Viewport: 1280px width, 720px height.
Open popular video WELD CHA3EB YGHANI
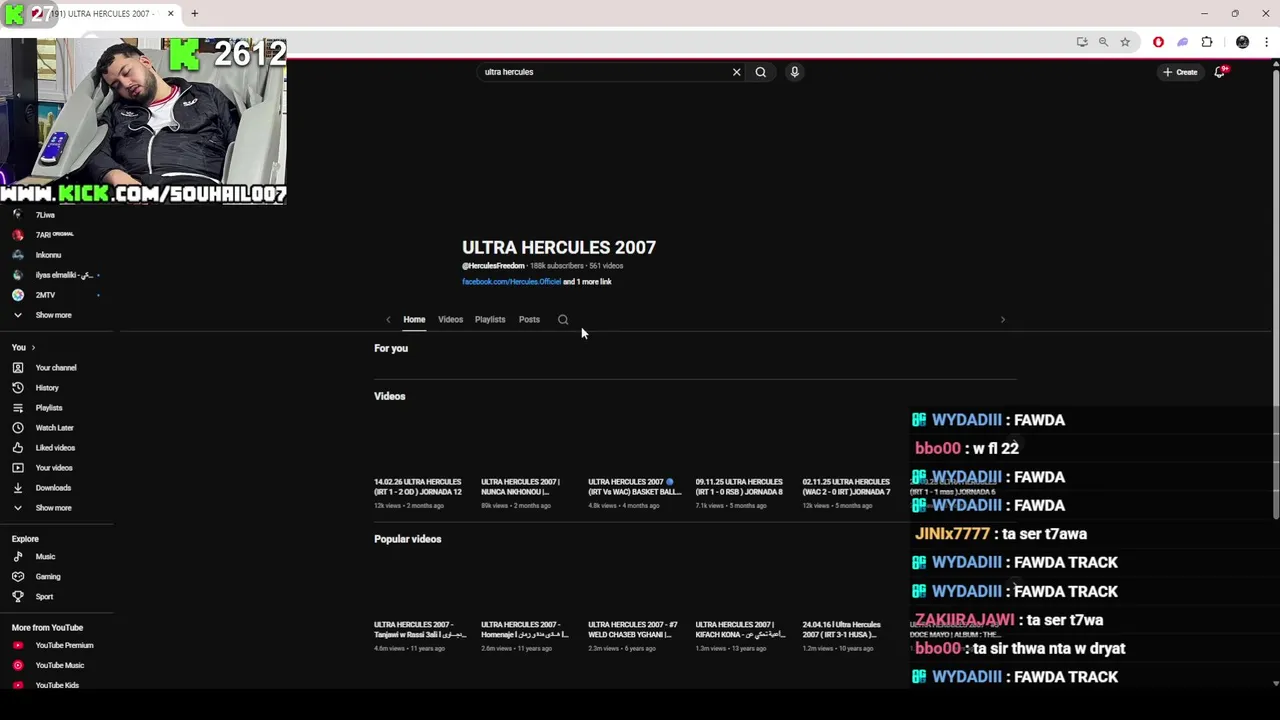[x=633, y=630]
